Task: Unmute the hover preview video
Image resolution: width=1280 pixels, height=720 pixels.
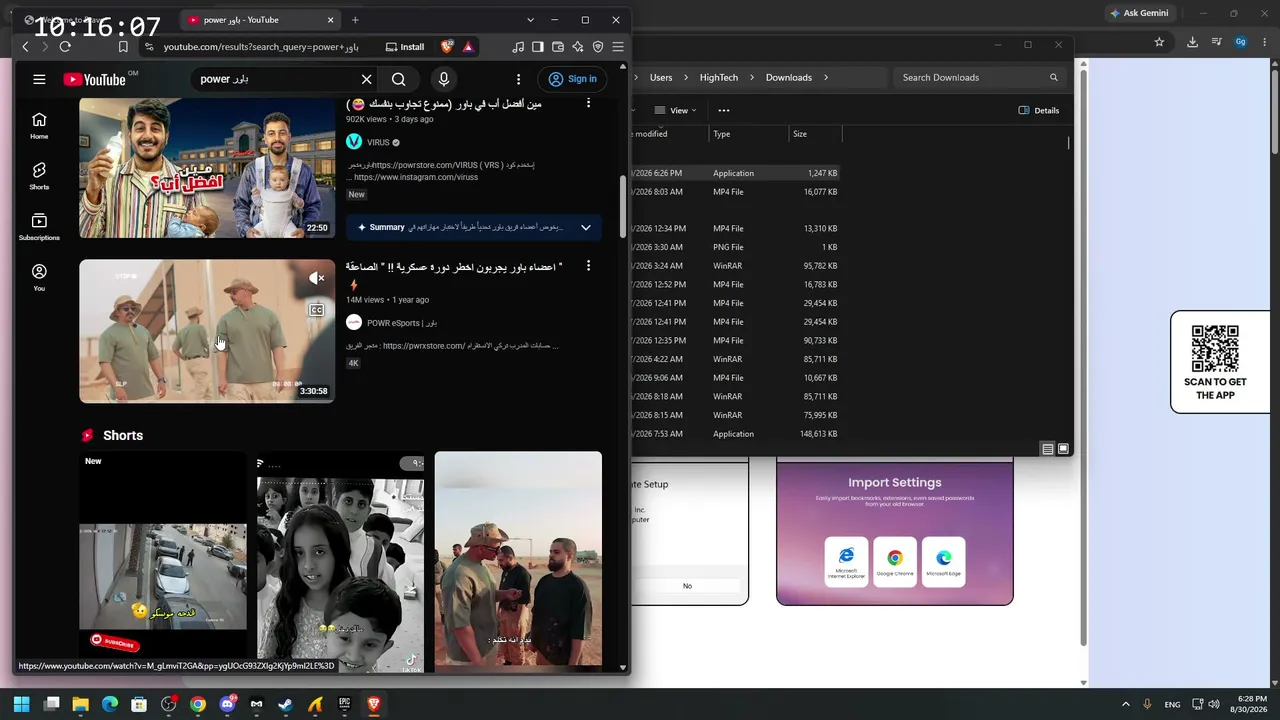Action: click(316, 278)
